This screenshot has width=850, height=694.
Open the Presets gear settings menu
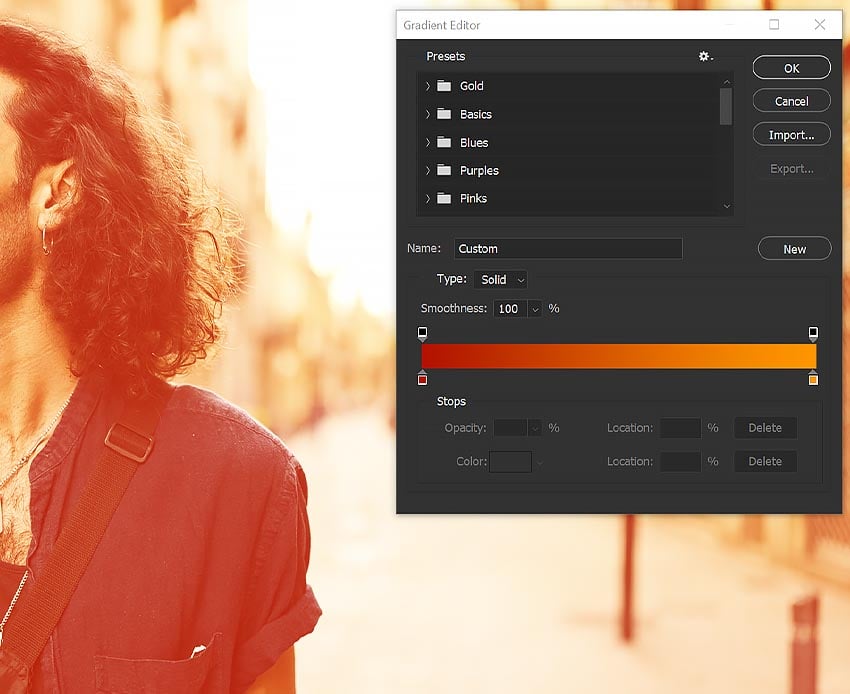705,56
